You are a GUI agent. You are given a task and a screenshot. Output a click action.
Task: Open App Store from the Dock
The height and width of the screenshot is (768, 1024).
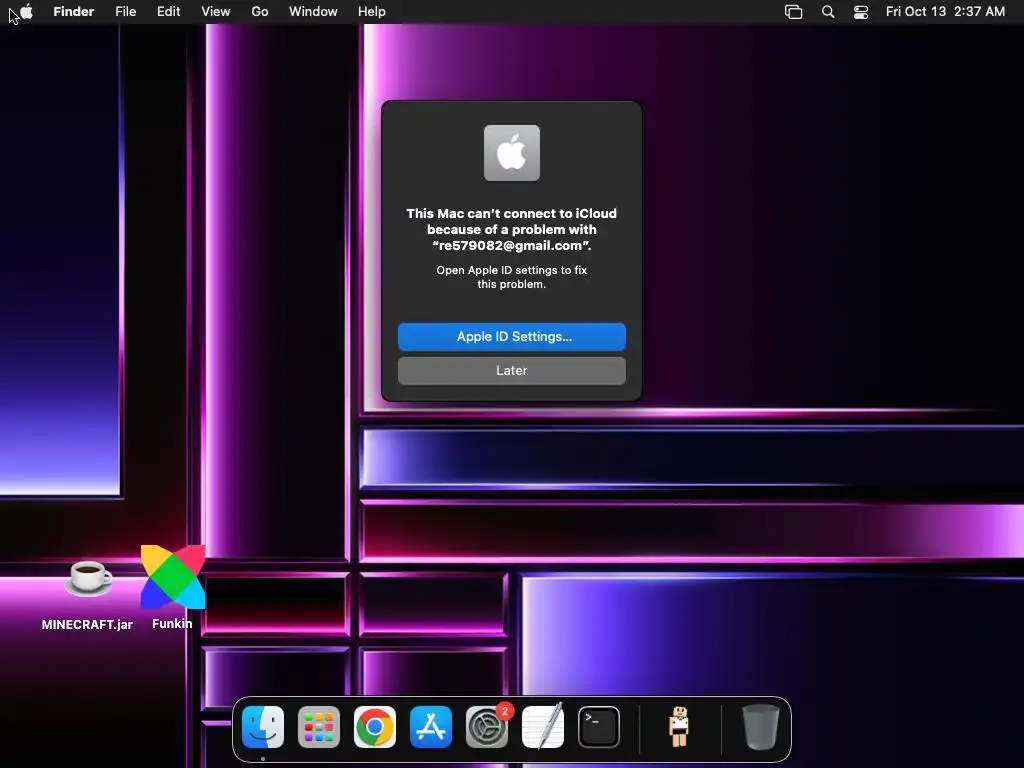coord(431,727)
